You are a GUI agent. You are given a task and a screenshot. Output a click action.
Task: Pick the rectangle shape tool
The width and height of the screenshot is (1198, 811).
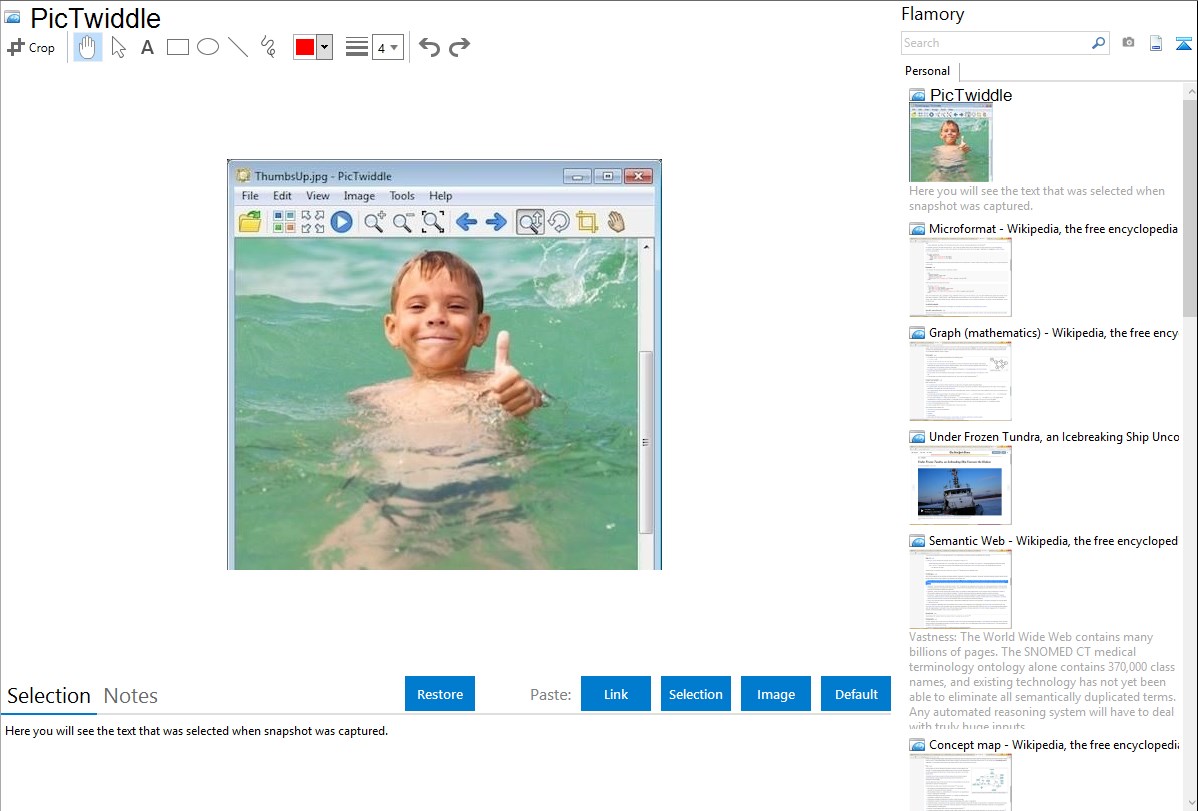[x=178, y=47]
